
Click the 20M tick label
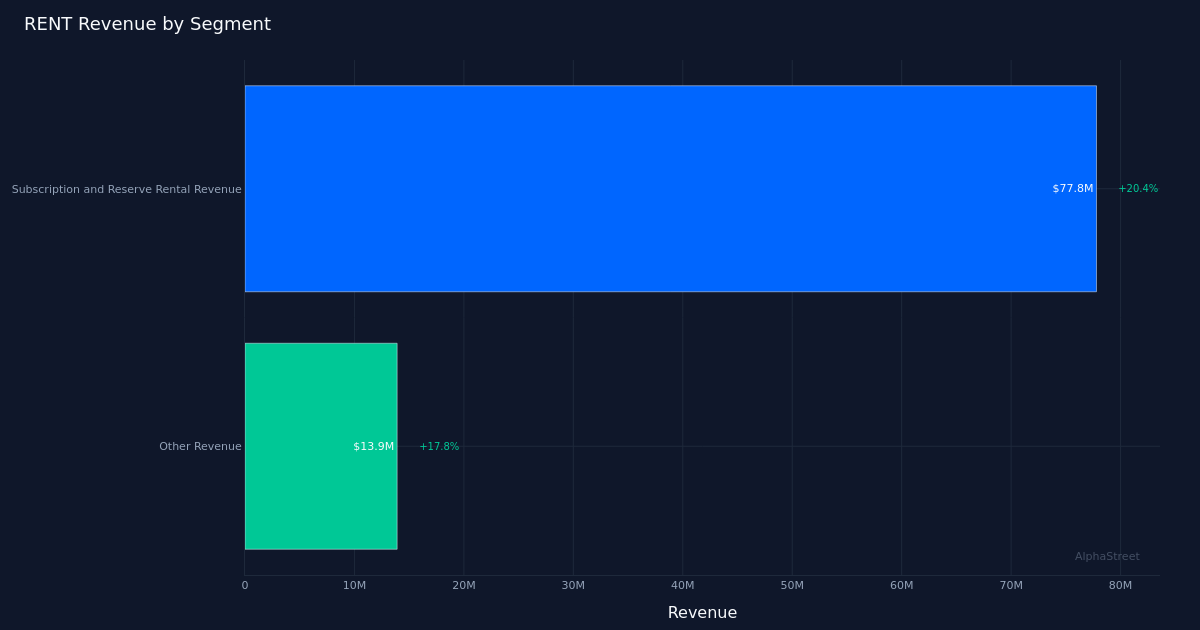(464, 586)
